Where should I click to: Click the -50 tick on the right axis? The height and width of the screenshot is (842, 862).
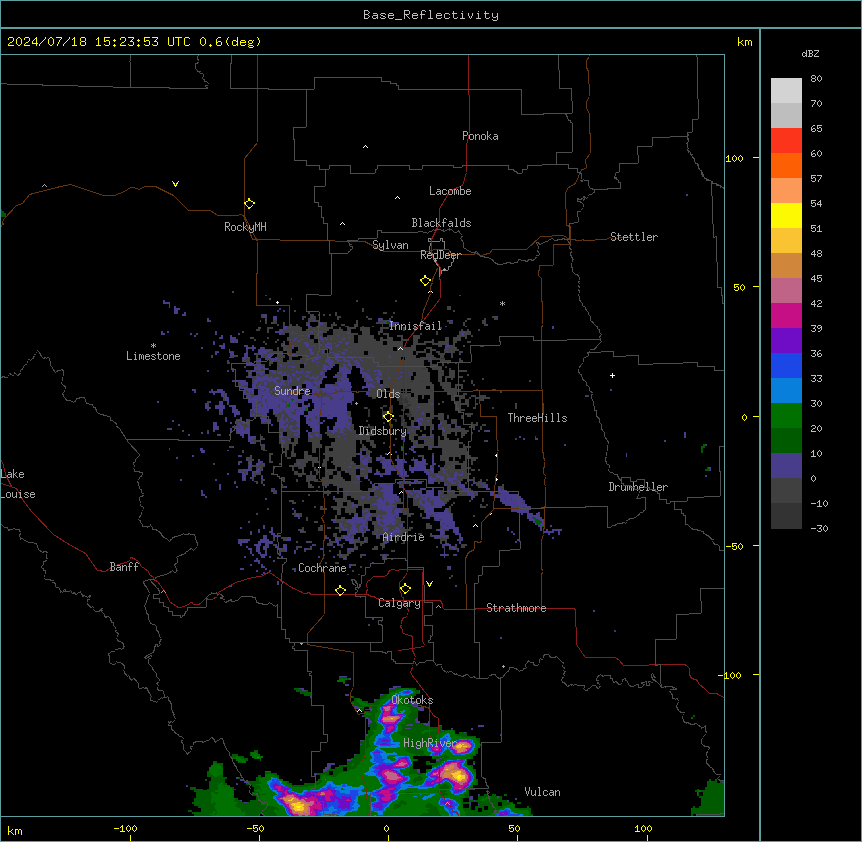[734, 546]
